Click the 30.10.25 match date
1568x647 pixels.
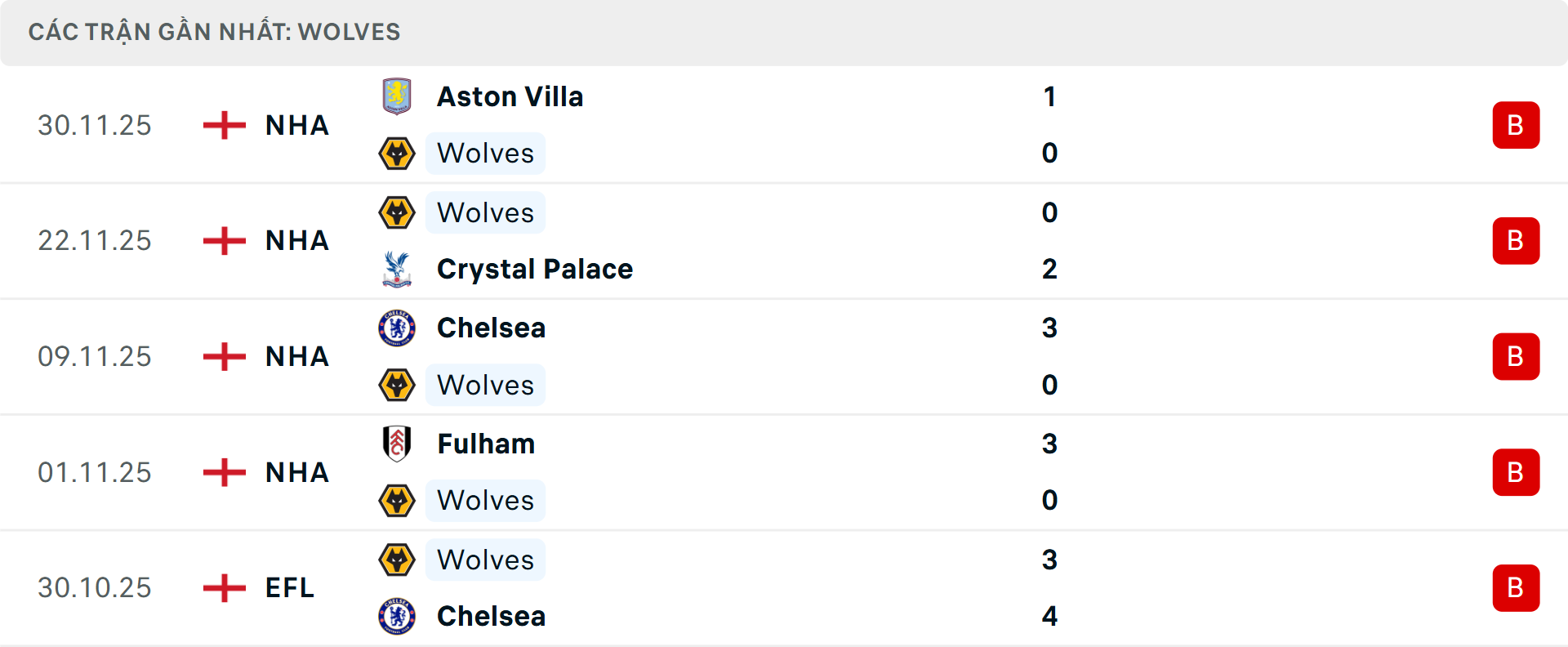tap(95, 587)
